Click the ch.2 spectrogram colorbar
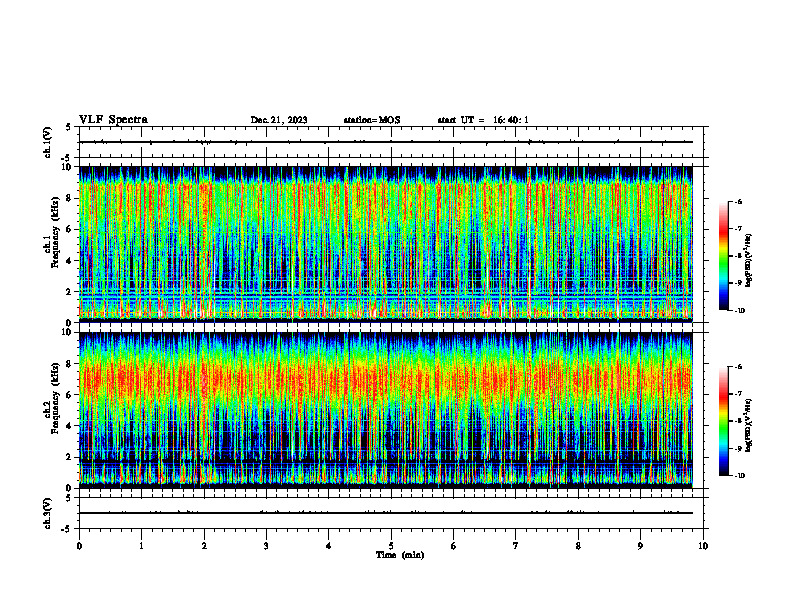 coord(724,421)
